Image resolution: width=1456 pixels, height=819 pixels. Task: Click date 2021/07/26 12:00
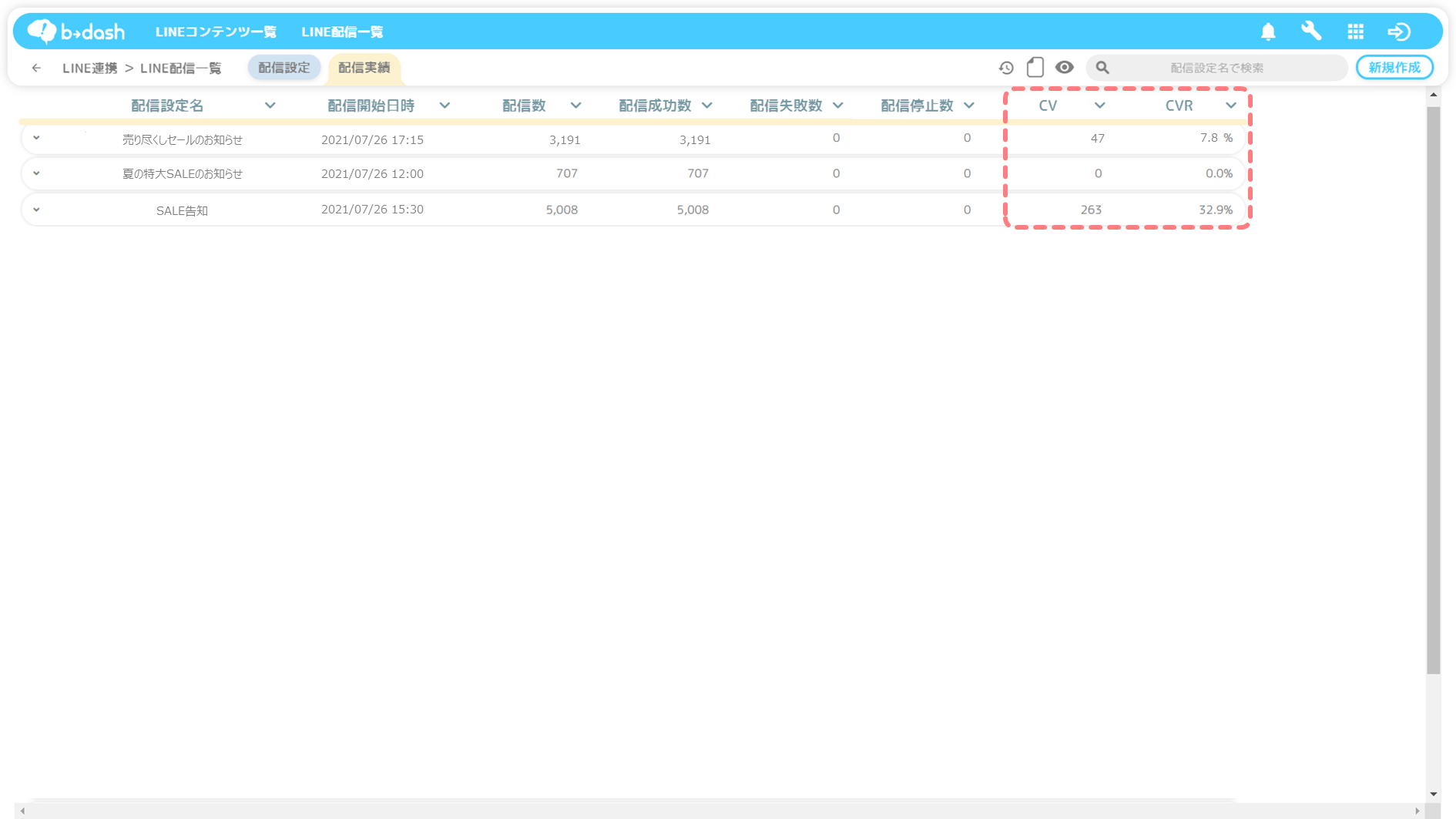(372, 173)
